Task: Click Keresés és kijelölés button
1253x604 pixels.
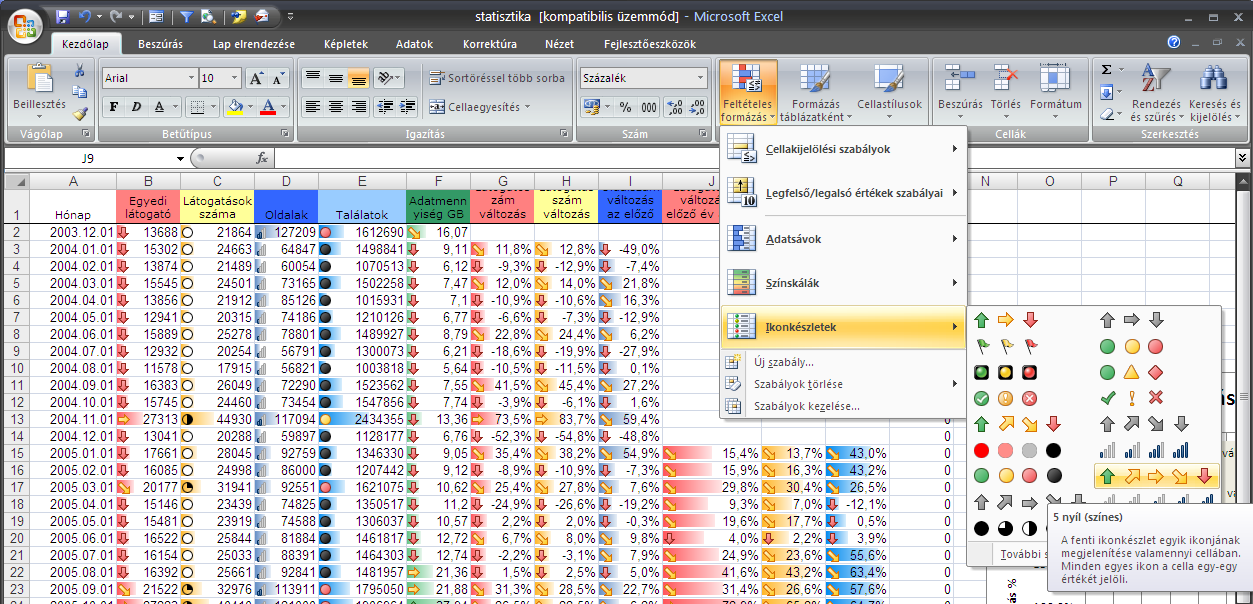Action: pos(1215,92)
